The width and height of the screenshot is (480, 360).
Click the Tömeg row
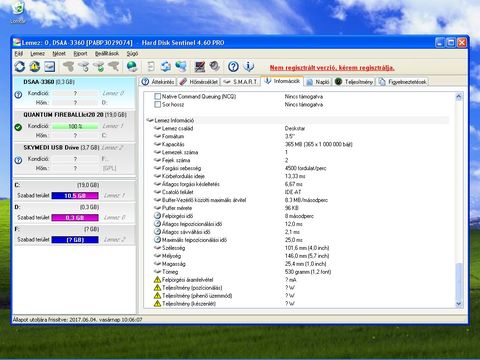[x=298, y=272]
